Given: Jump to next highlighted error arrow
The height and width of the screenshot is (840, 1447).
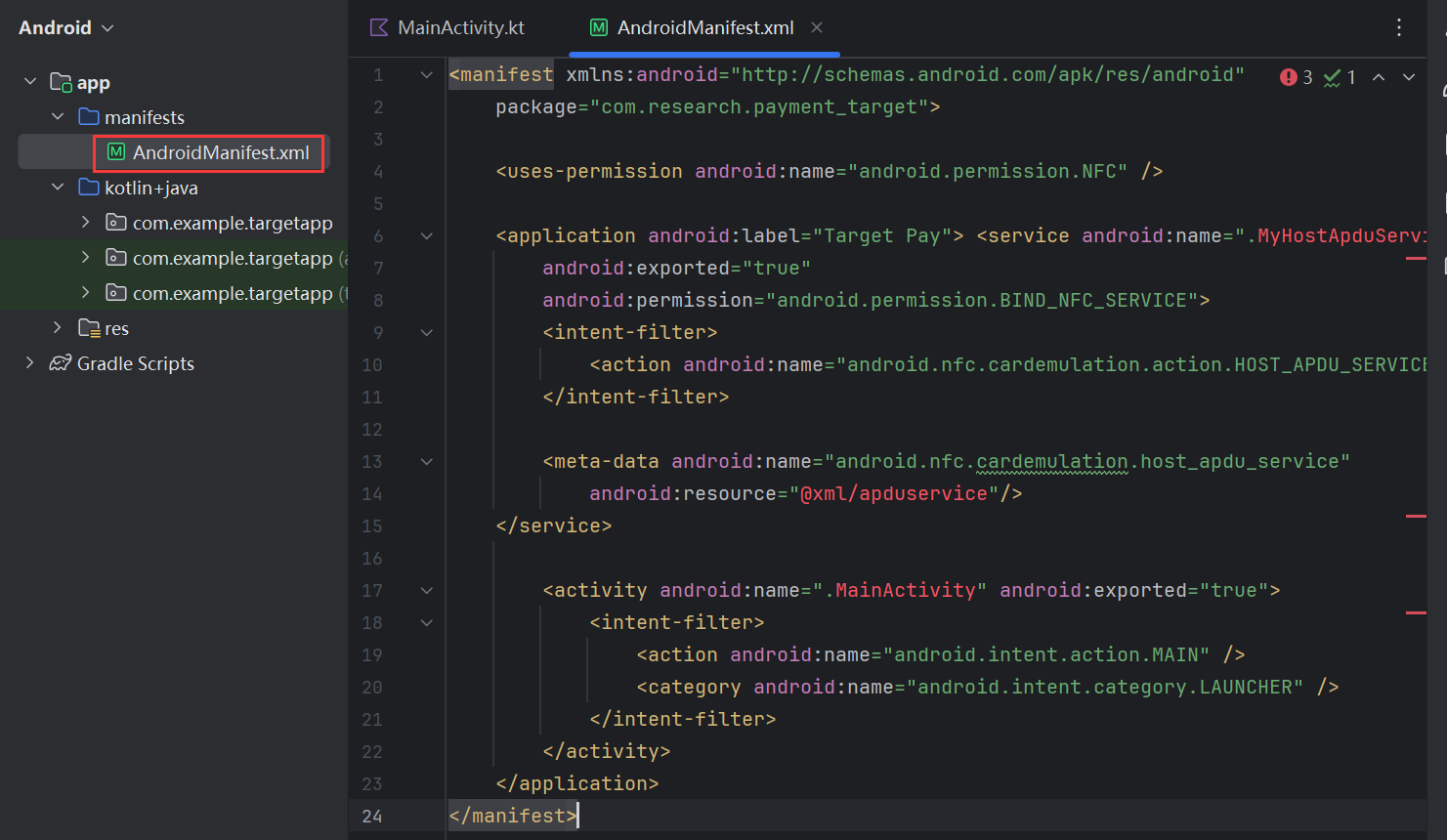Looking at the screenshot, I should (1409, 77).
